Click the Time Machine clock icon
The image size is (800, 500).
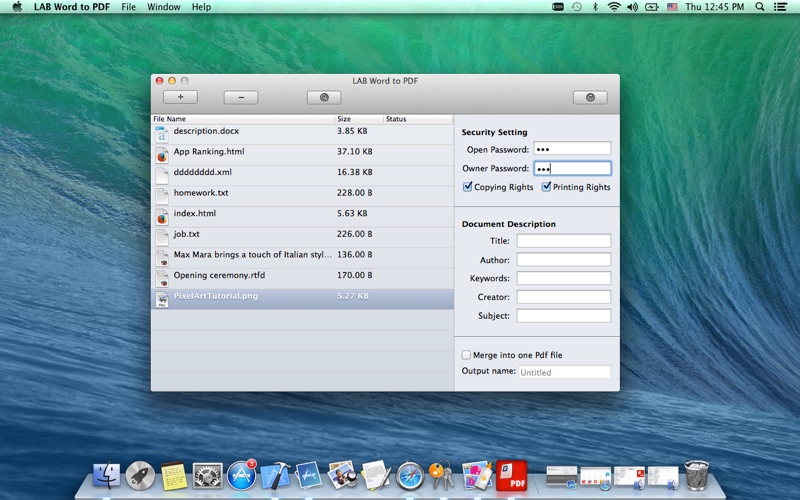(x=577, y=7)
